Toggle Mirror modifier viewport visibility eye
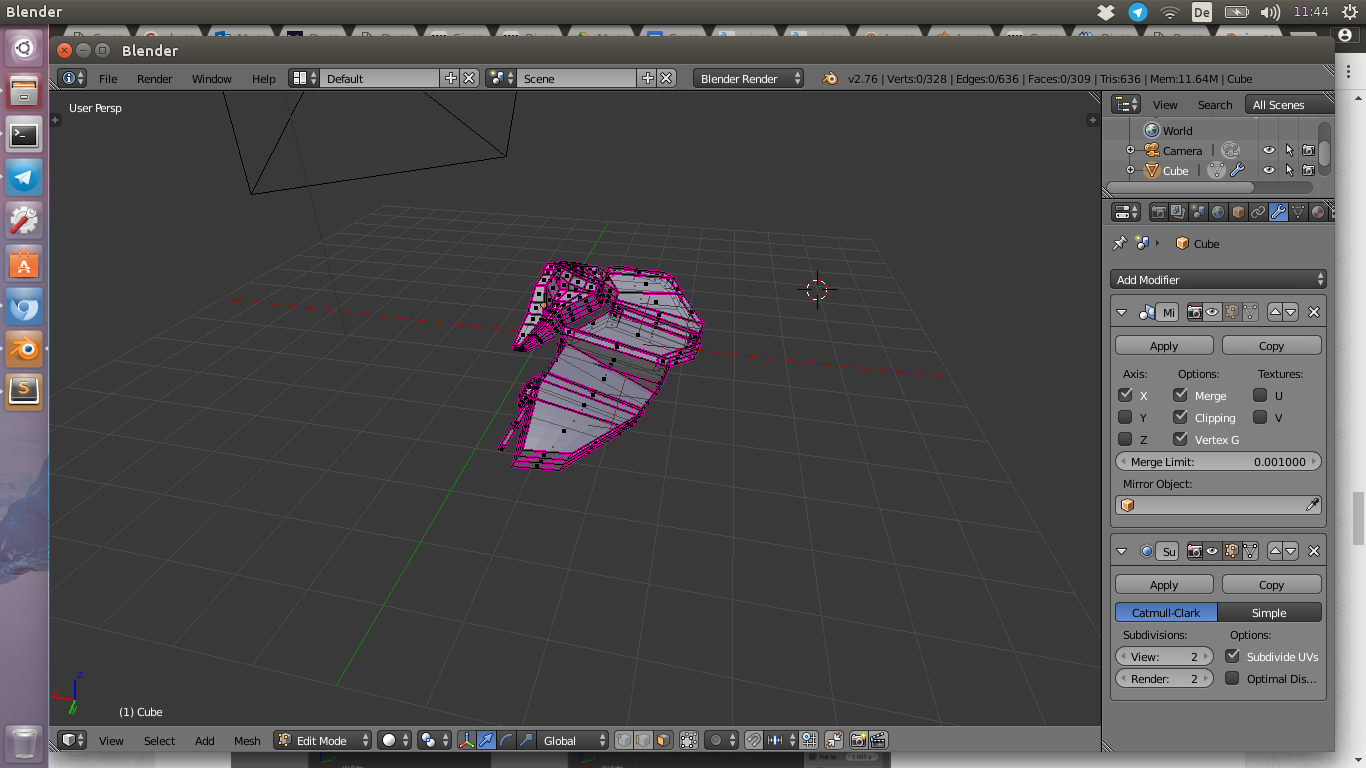The width and height of the screenshot is (1366, 768). [1212, 312]
